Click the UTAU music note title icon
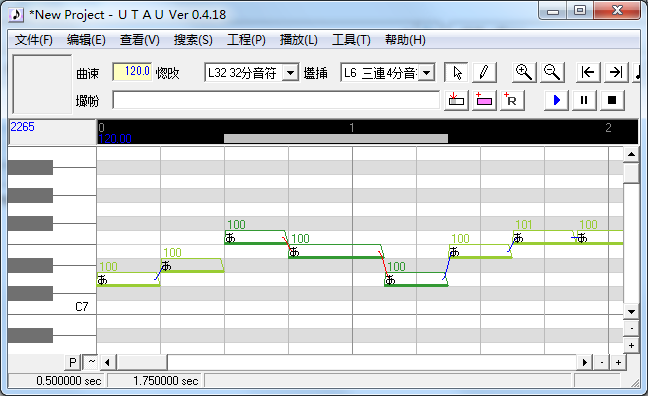This screenshot has height=396, width=648. click(16, 14)
